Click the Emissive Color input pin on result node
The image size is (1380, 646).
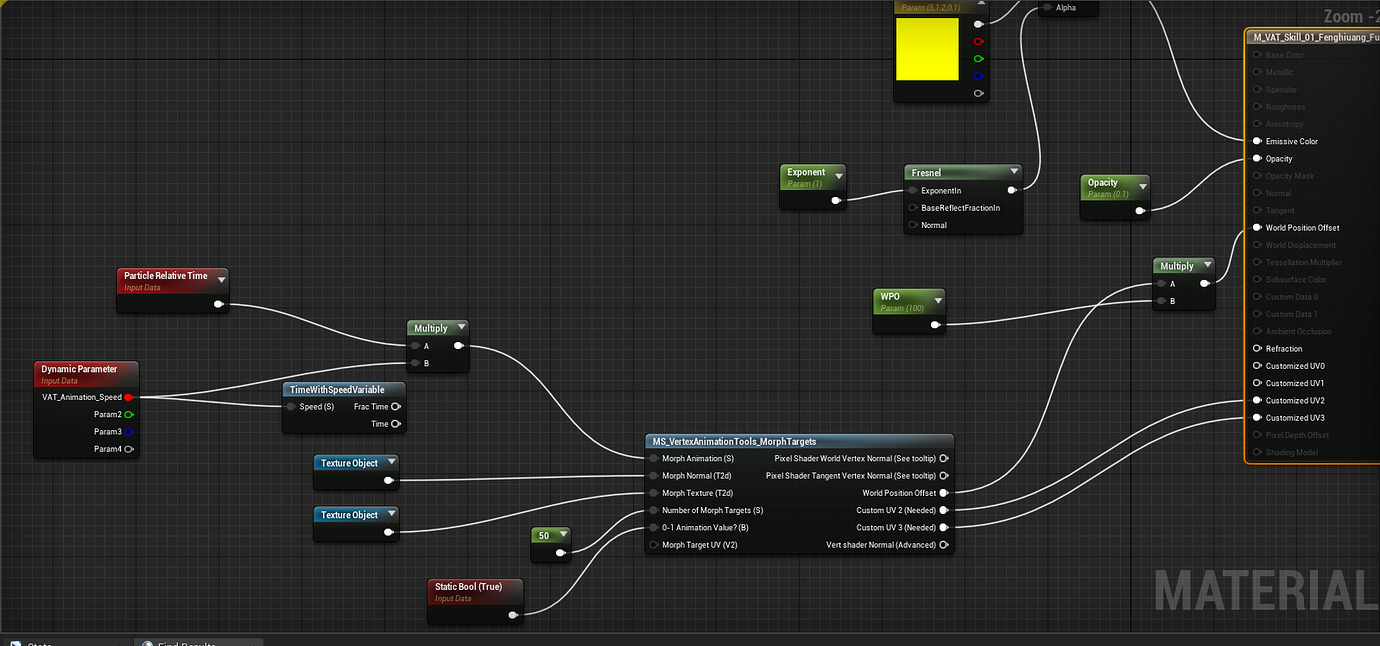pos(1256,141)
